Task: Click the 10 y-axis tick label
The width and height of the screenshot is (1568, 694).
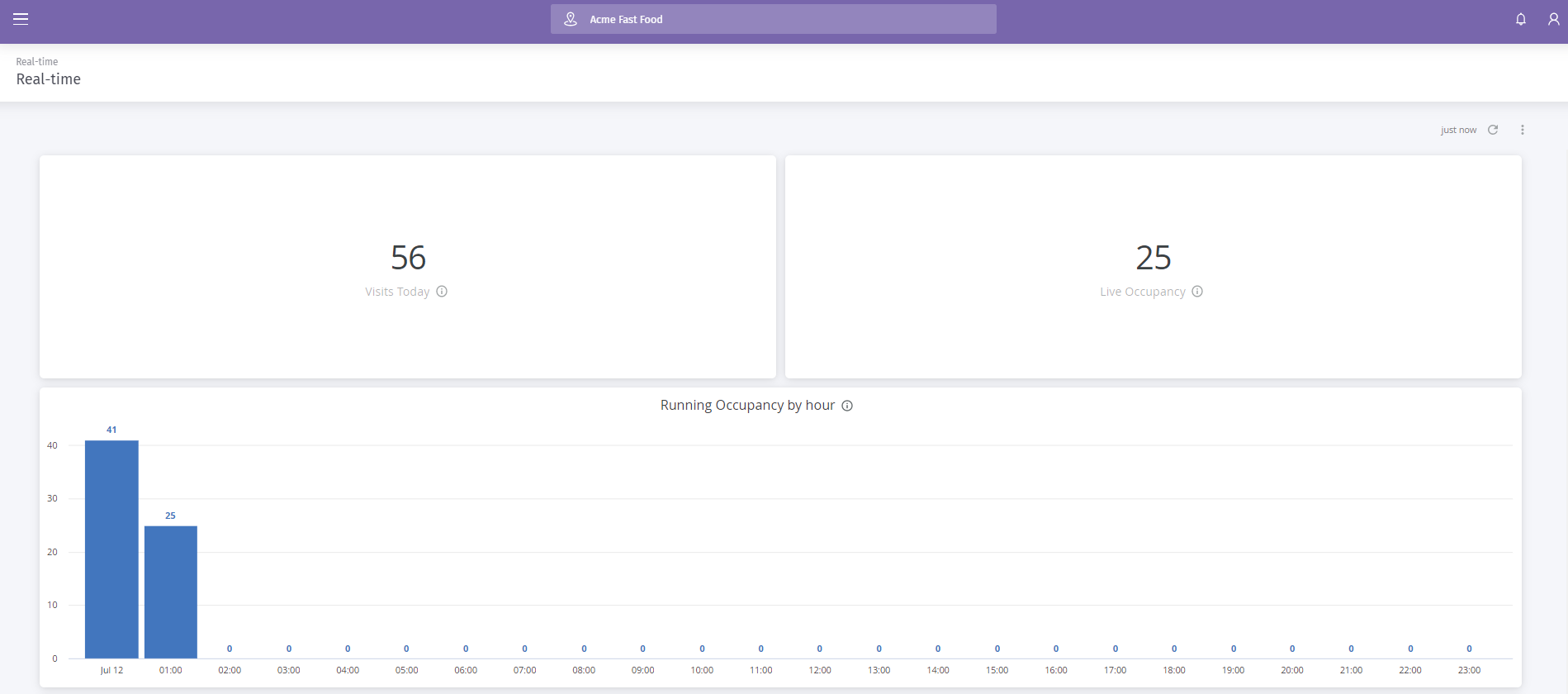Action: (x=52, y=605)
